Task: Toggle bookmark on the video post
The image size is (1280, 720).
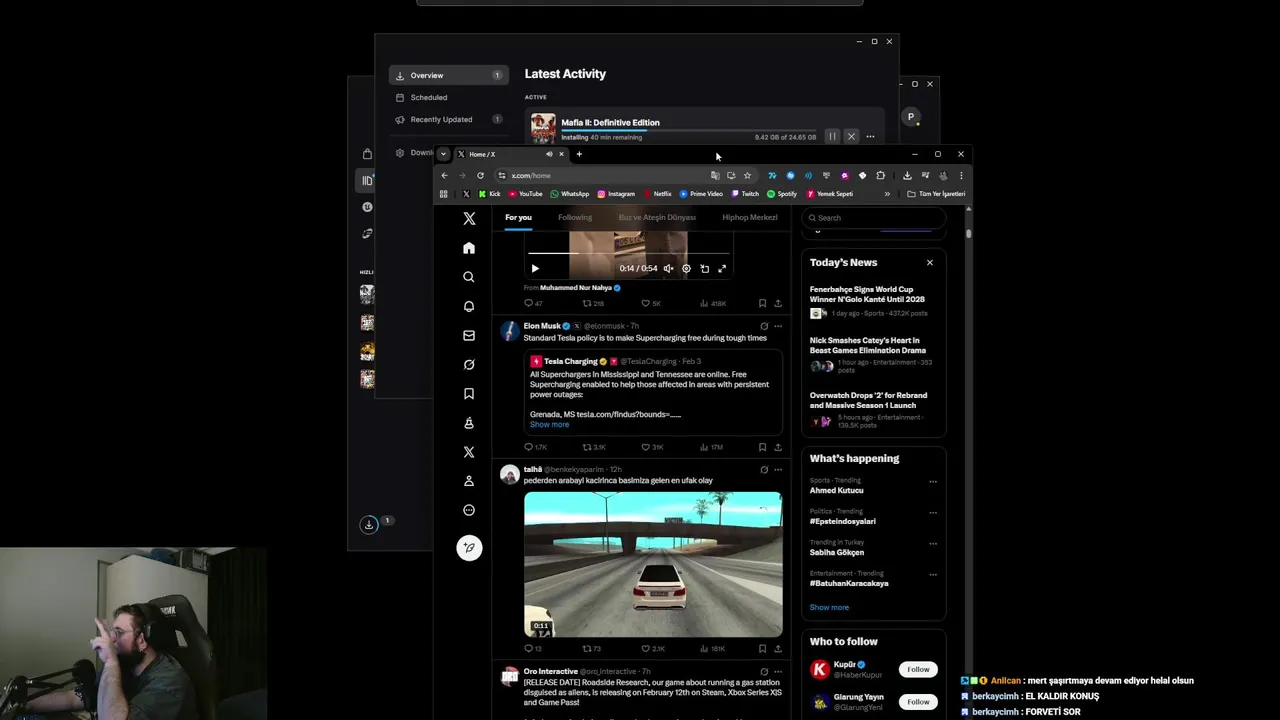Action: (762, 303)
